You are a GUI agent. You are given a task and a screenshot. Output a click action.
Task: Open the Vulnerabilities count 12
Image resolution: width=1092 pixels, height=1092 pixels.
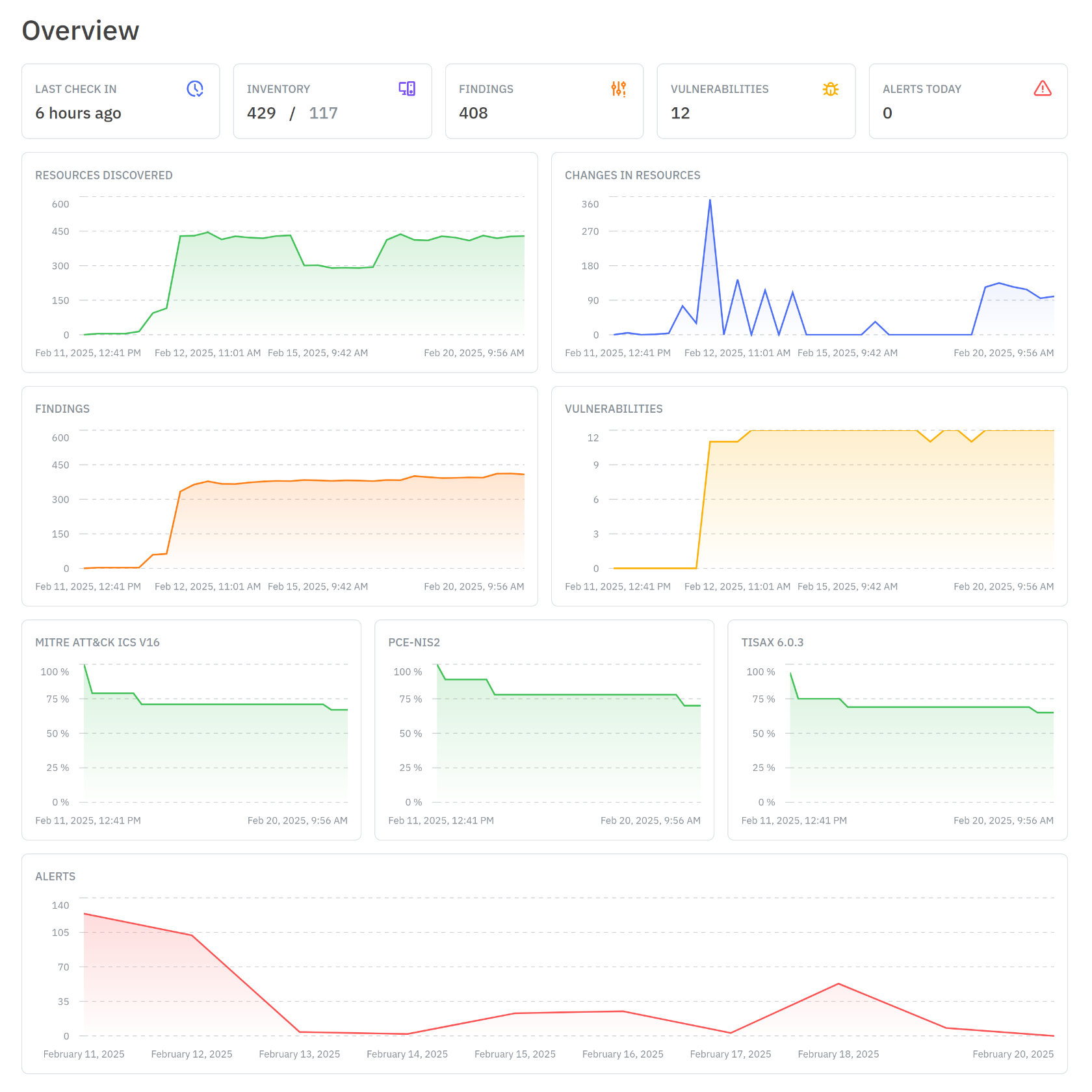coord(680,113)
